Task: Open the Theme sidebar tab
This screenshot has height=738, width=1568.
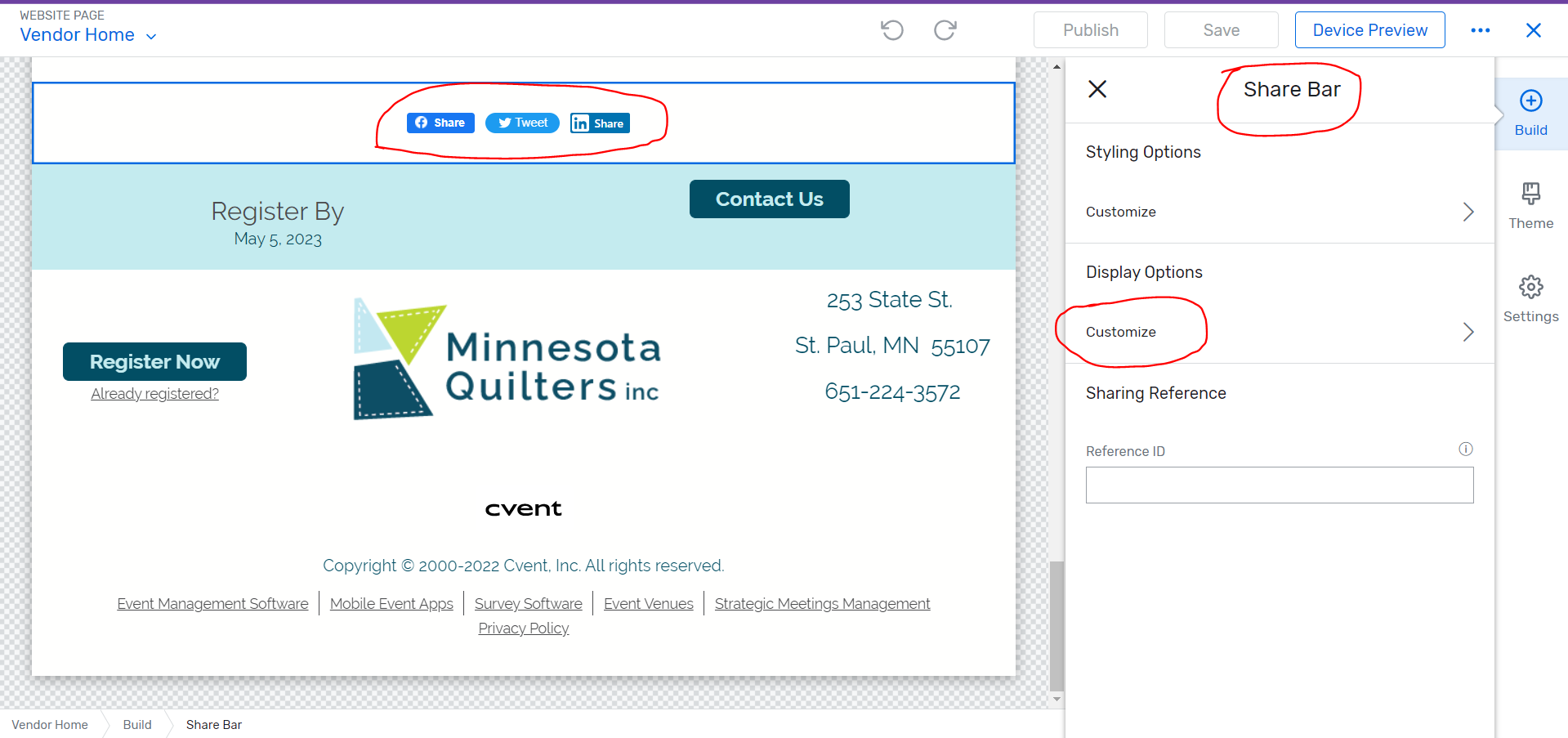Action: click(x=1531, y=207)
